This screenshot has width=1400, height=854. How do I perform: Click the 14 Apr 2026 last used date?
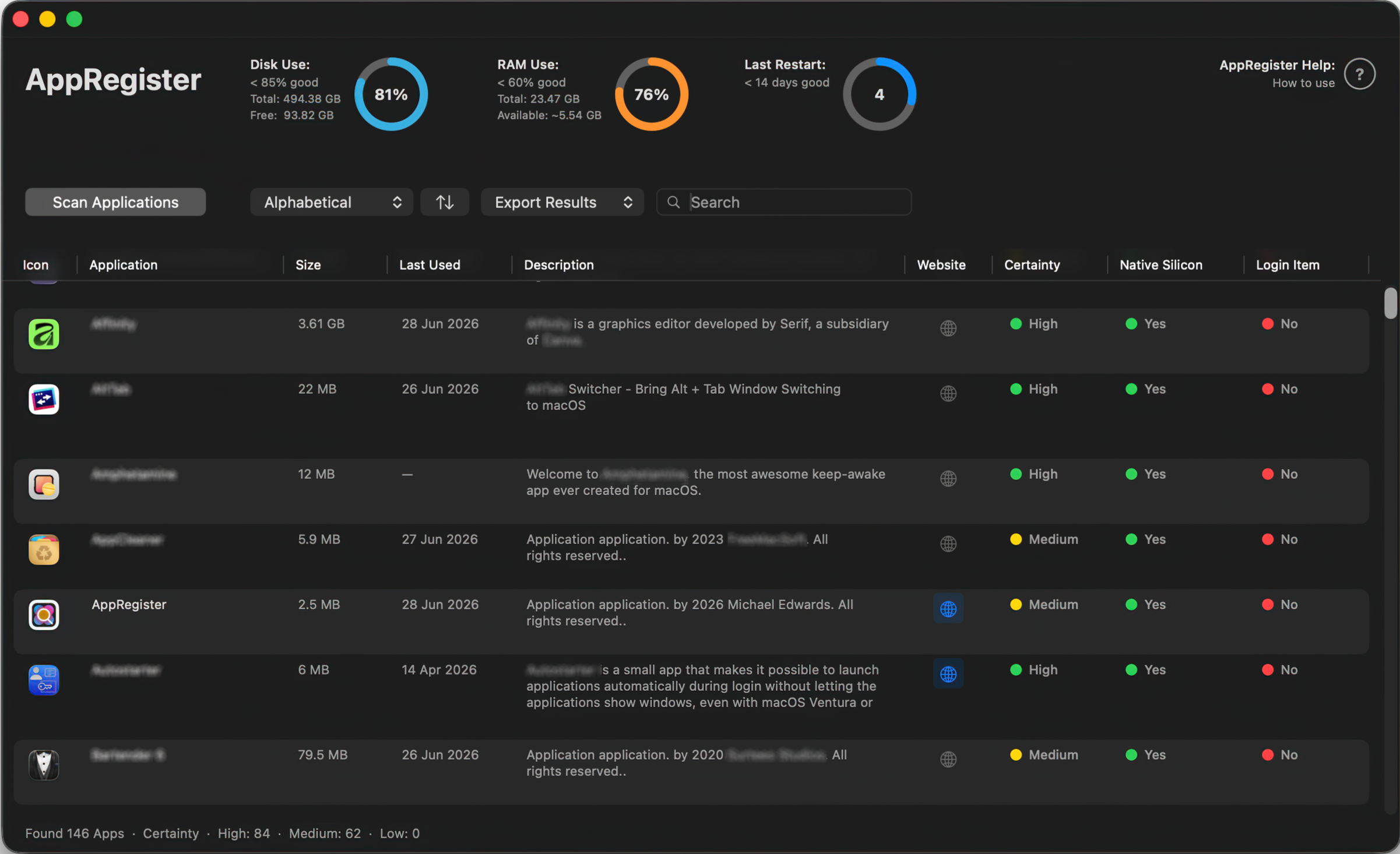tap(439, 669)
